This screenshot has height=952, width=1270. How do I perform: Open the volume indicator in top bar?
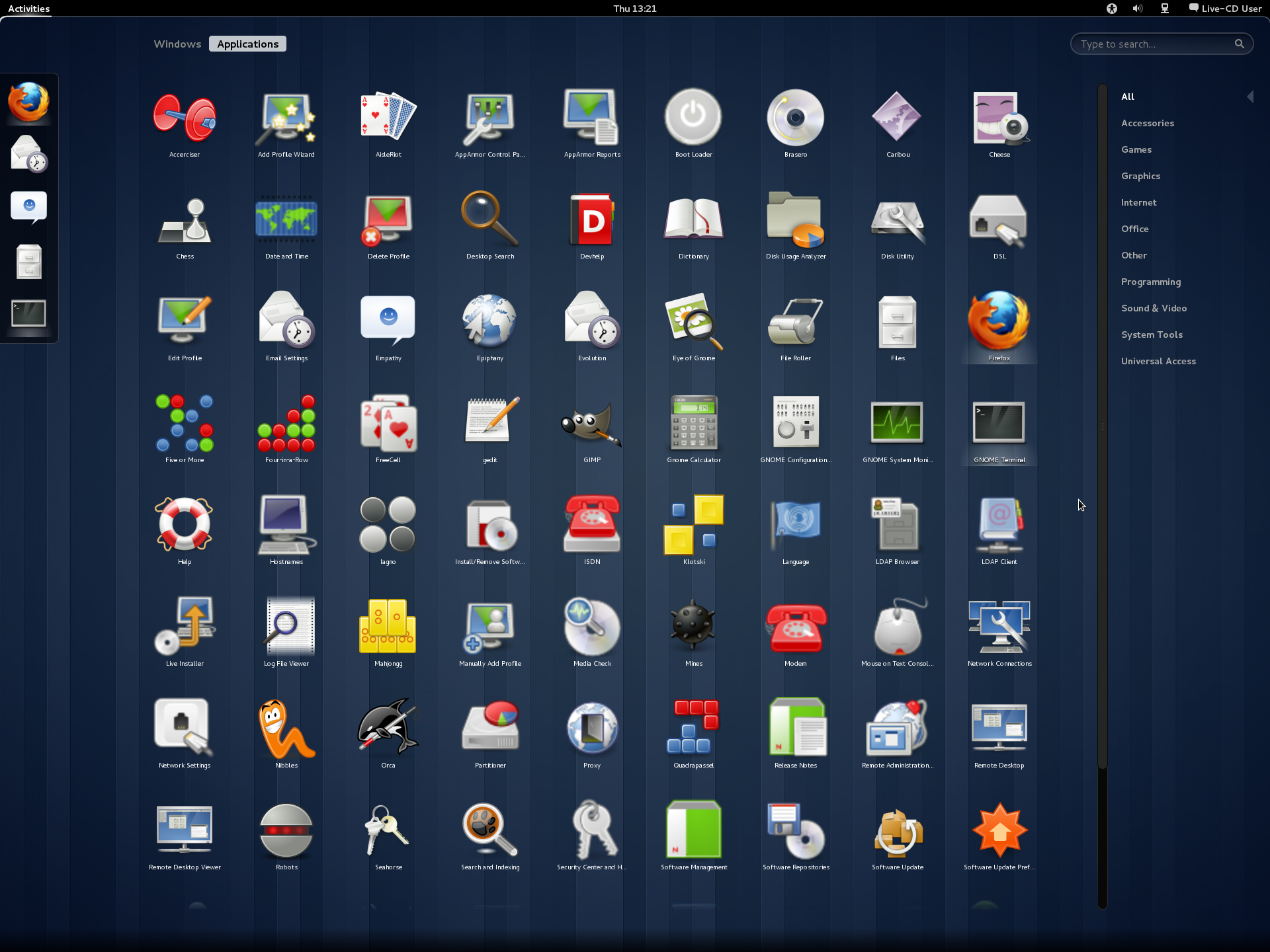1138,9
